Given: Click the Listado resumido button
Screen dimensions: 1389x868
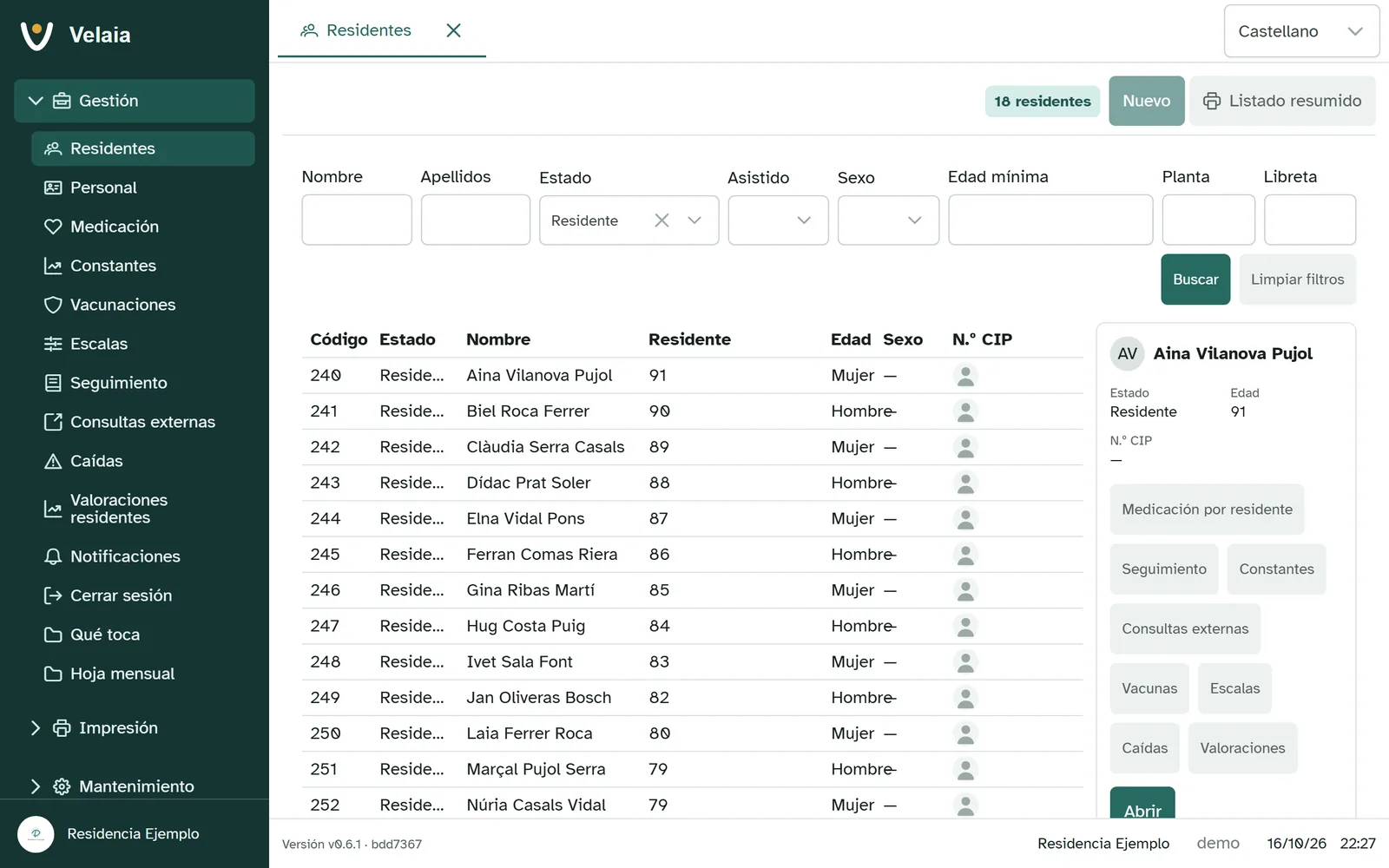Looking at the screenshot, I should 1281,101.
